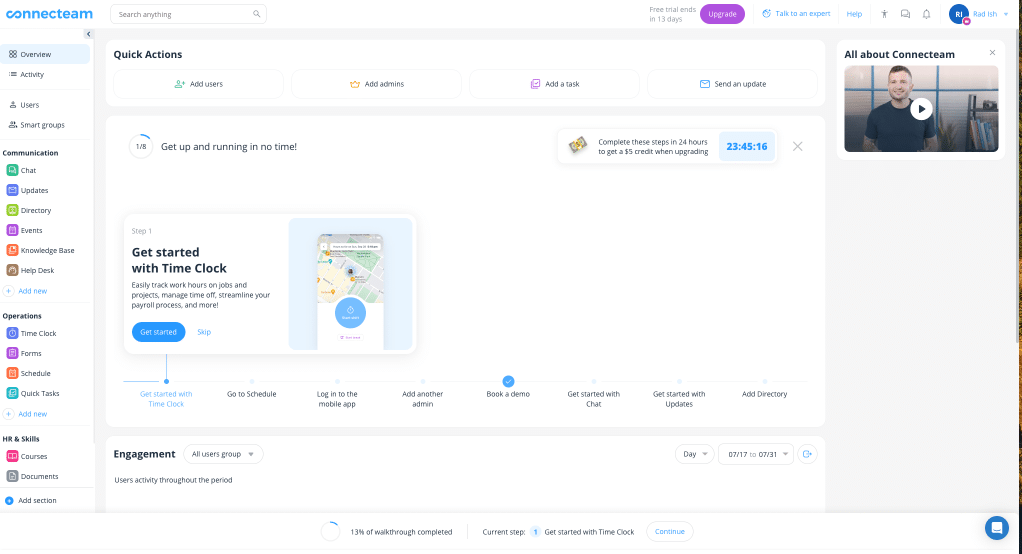Image resolution: width=1022 pixels, height=554 pixels.
Task: Click Continue in the walkthrough bar
Action: point(669,532)
